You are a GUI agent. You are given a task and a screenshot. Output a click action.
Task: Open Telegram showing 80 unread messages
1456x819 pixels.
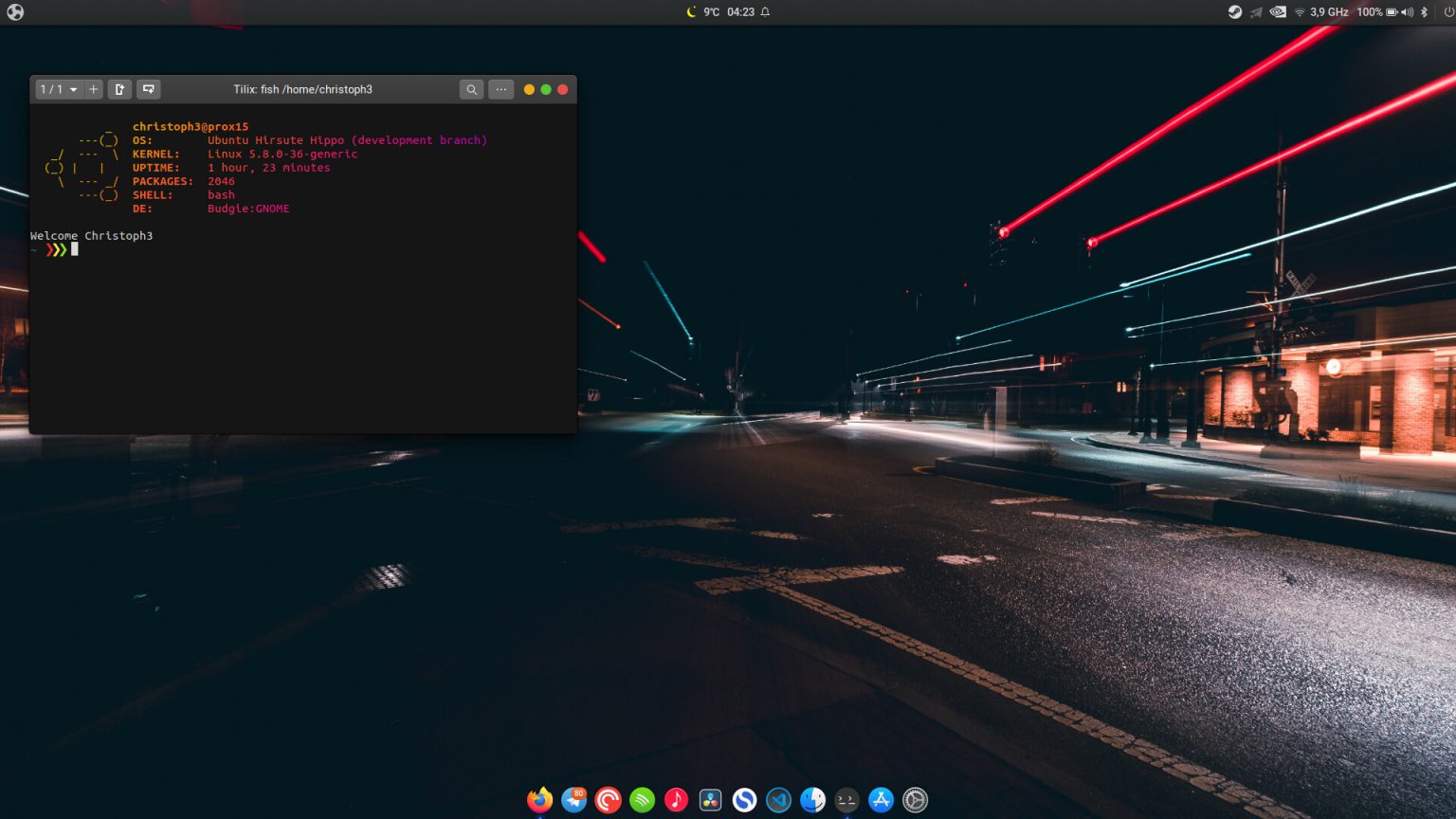[573, 800]
